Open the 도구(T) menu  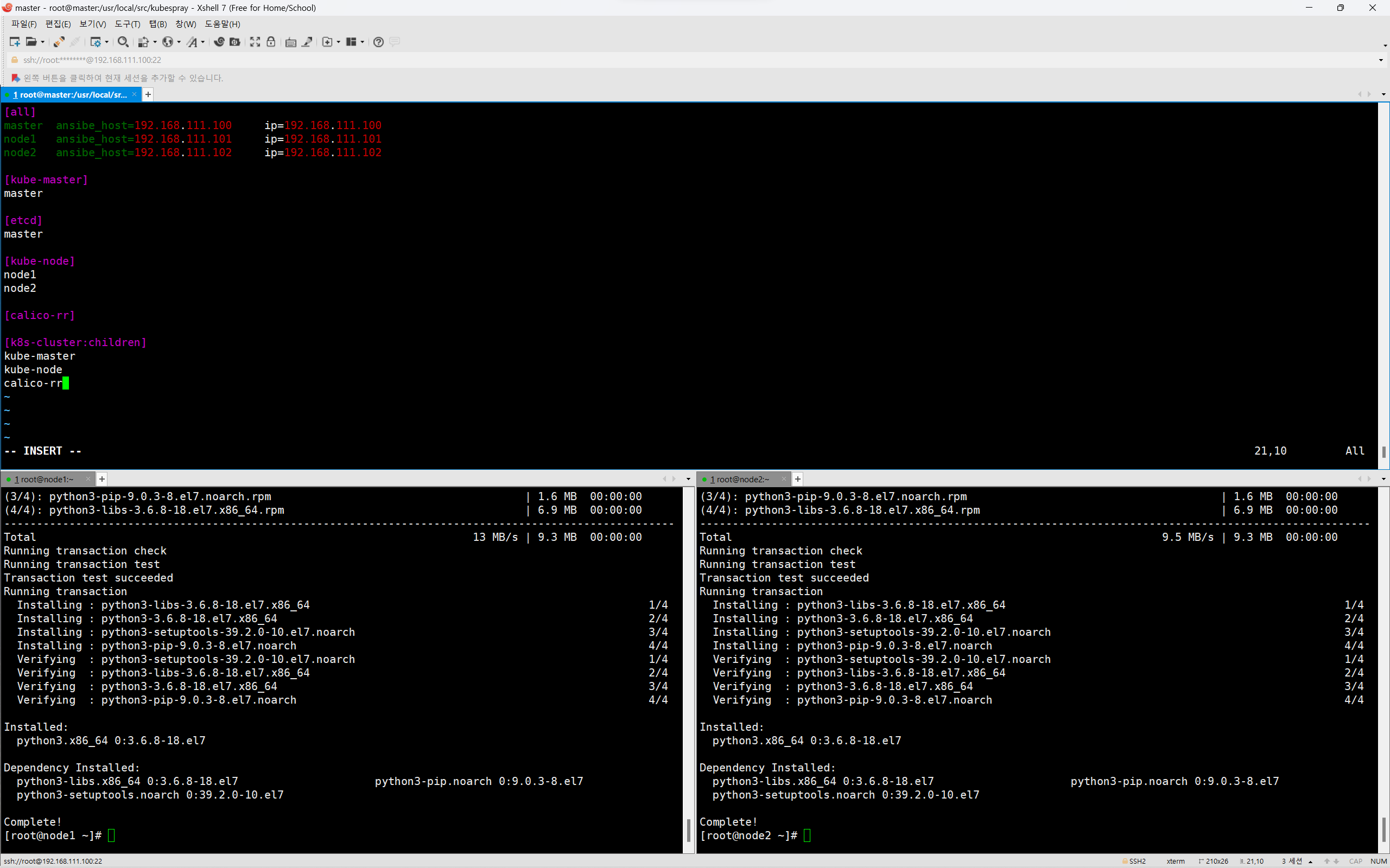(x=127, y=24)
